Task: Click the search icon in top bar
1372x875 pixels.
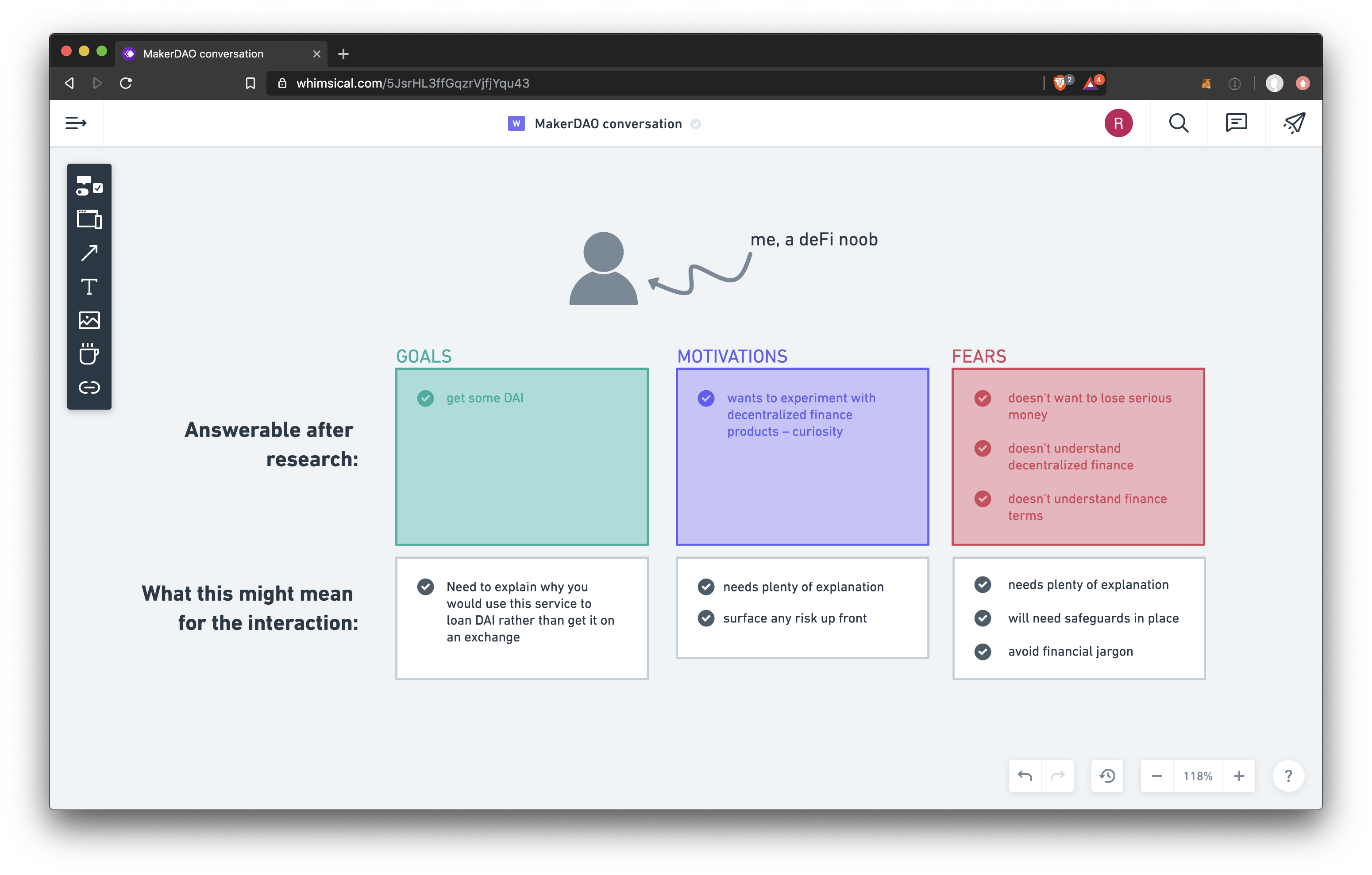Action: coord(1178,123)
